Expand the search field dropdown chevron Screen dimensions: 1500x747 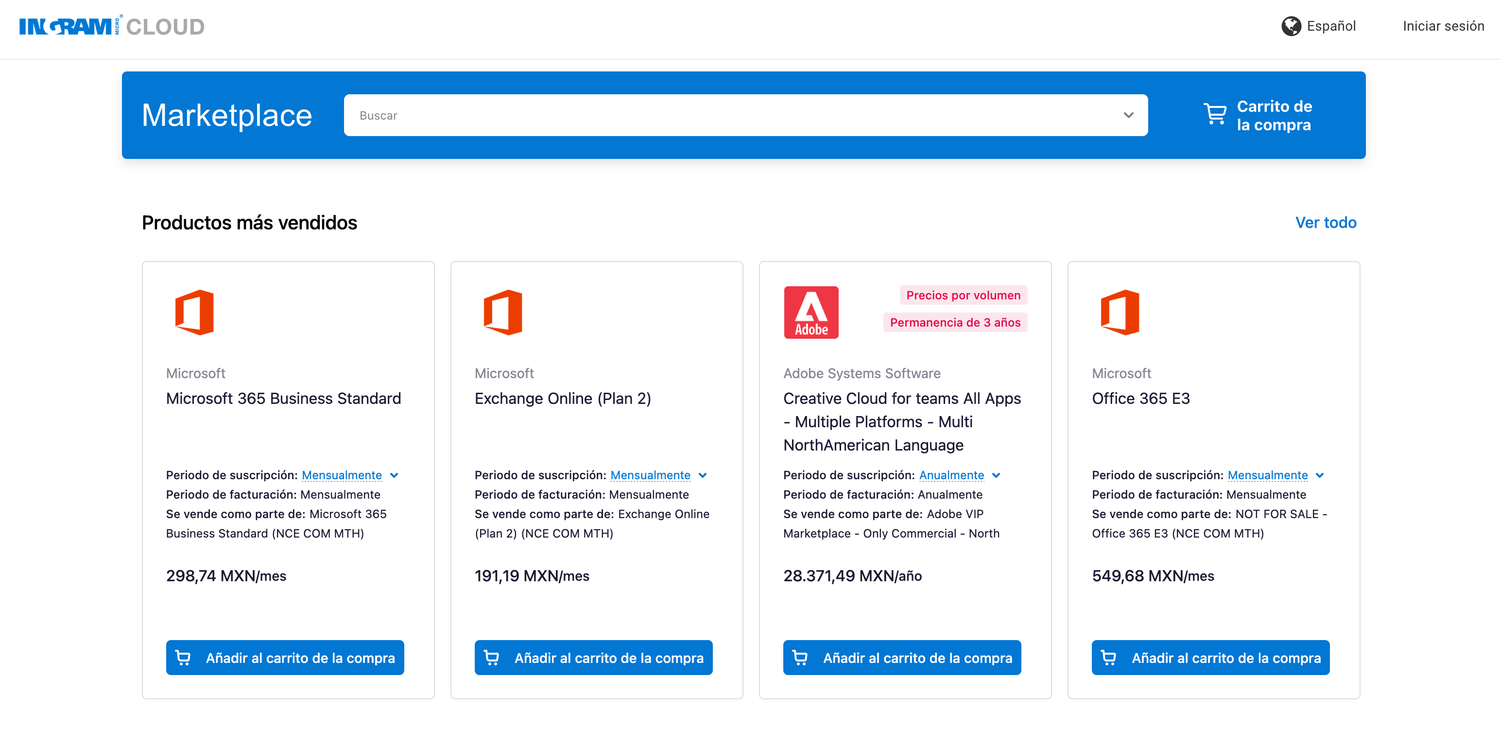1128,115
